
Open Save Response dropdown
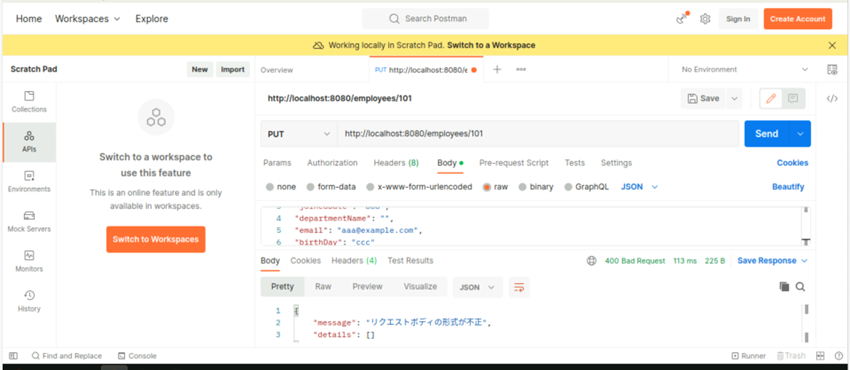click(772, 261)
